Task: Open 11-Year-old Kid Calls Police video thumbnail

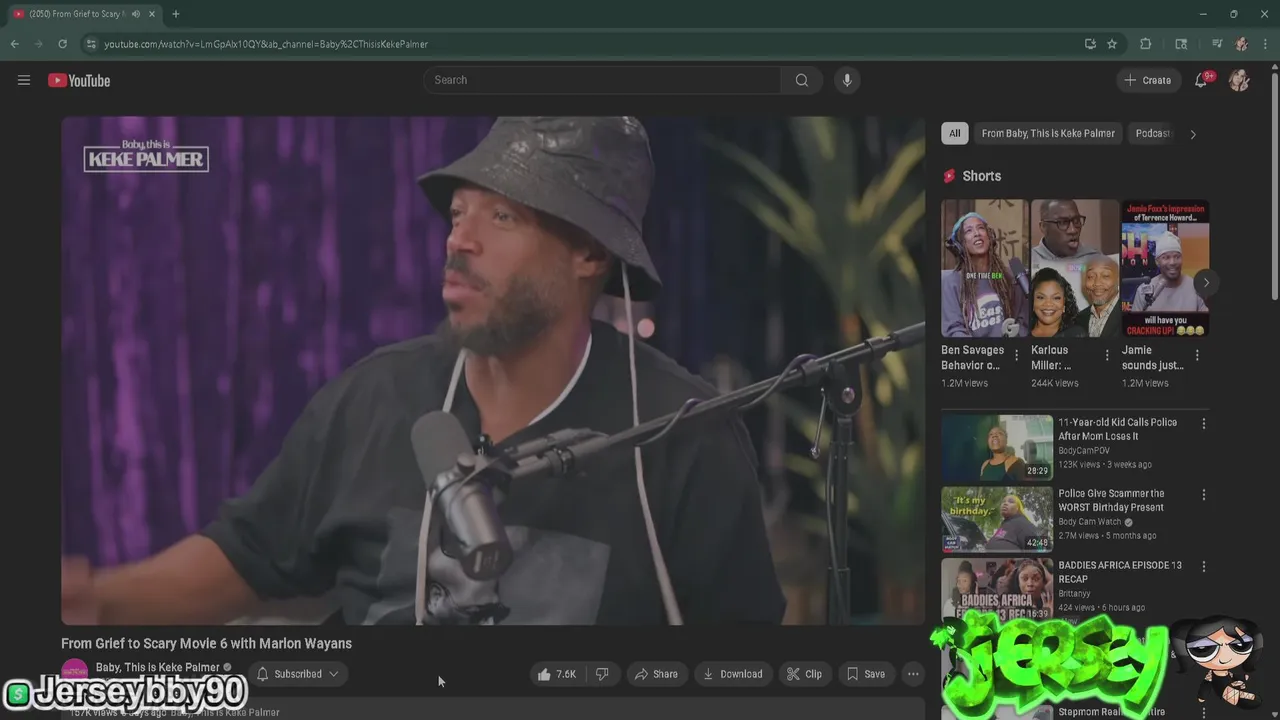Action: tap(997, 447)
